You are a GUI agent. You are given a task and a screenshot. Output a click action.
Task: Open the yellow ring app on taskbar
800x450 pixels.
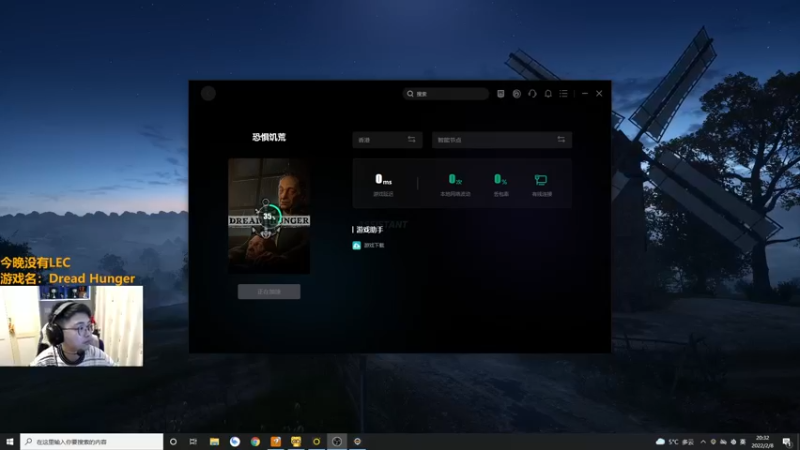tap(316, 441)
